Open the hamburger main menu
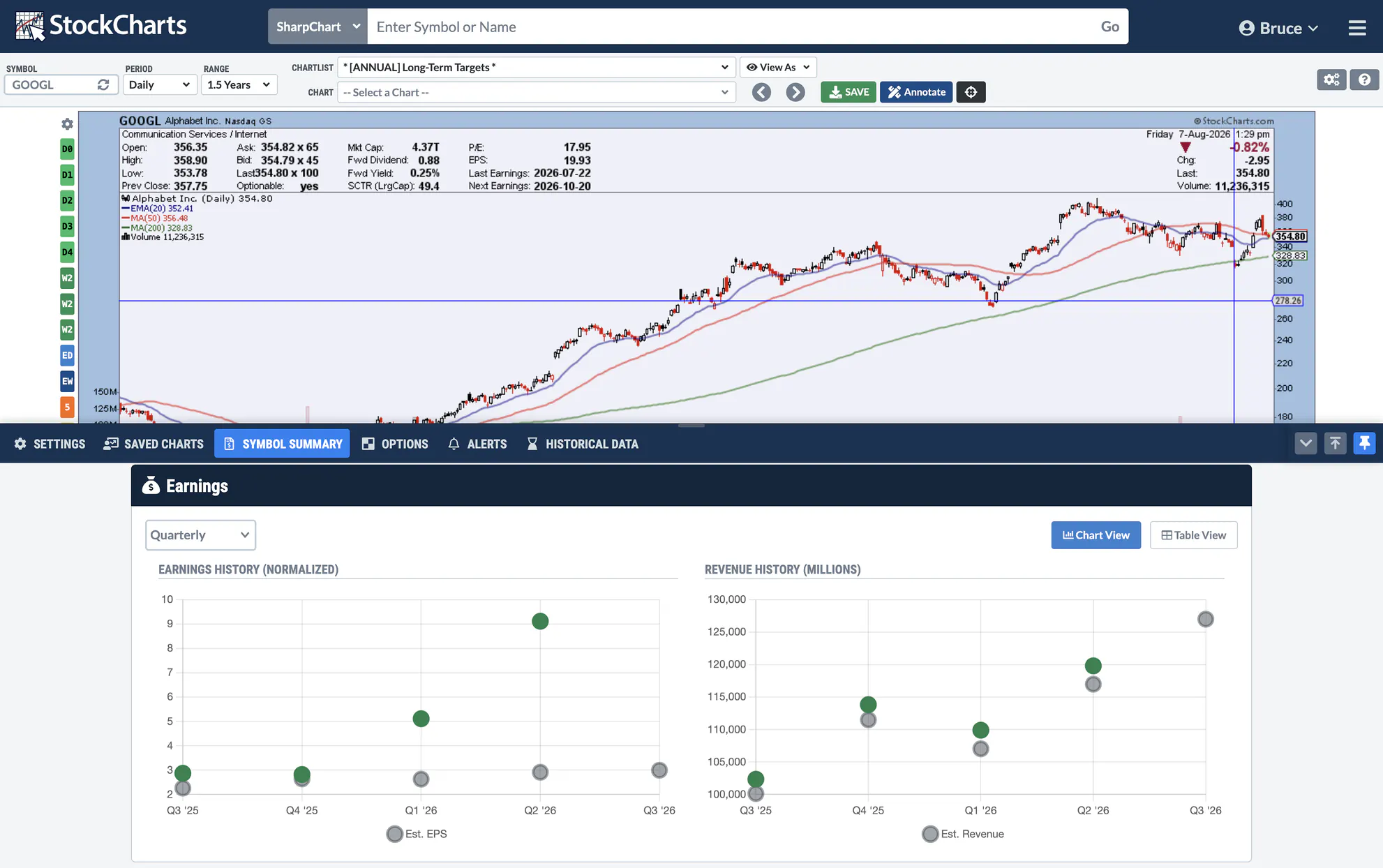The width and height of the screenshot is (1383, 868). [x=1356, y=28]
